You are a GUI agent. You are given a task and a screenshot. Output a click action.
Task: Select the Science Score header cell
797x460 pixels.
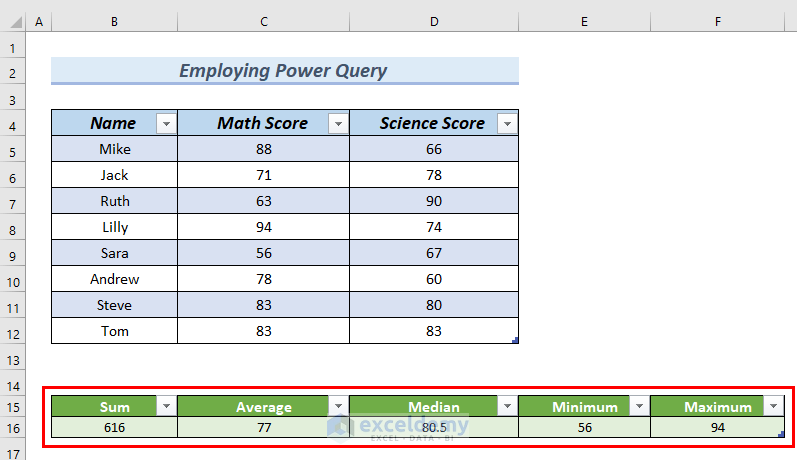point(434,122)
